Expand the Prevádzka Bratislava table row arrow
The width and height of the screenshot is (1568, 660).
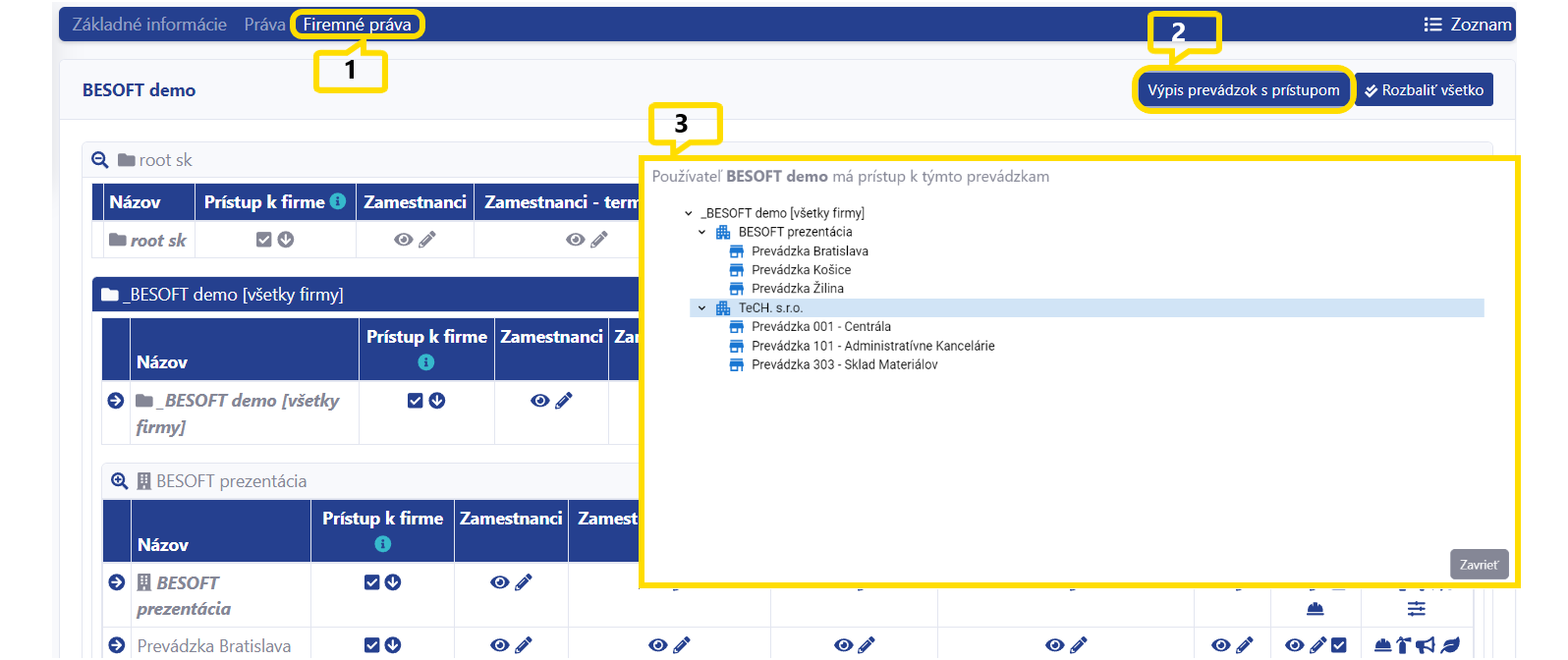pyautogui.click(x=117, y=644)
